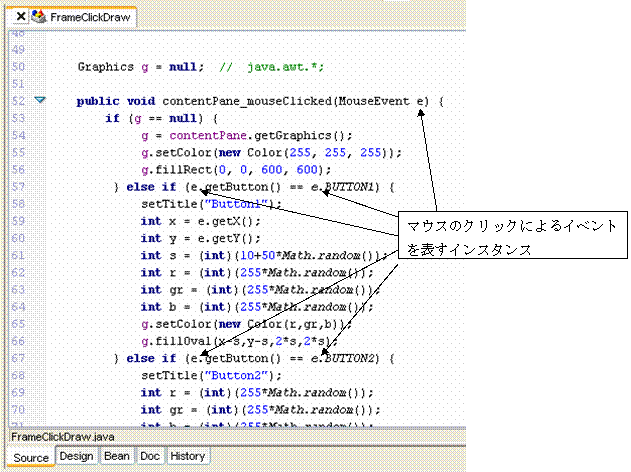Click the FrameClickDraw.java file name label

(x=60, y=438)
